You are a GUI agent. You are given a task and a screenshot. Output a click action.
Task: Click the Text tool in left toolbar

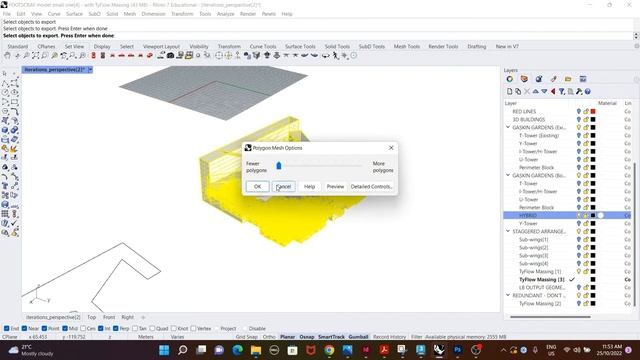pyautogui.click(x=5, y=186)
